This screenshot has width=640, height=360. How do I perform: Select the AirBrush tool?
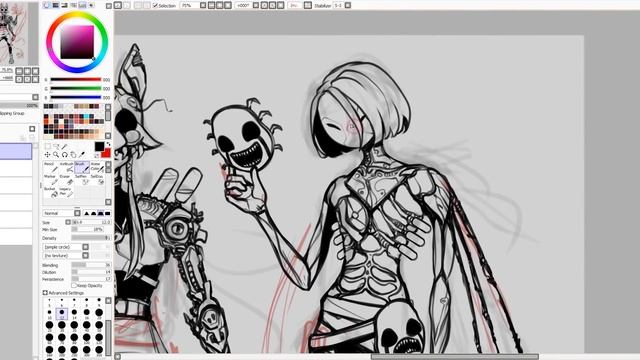tap(66, 167)
